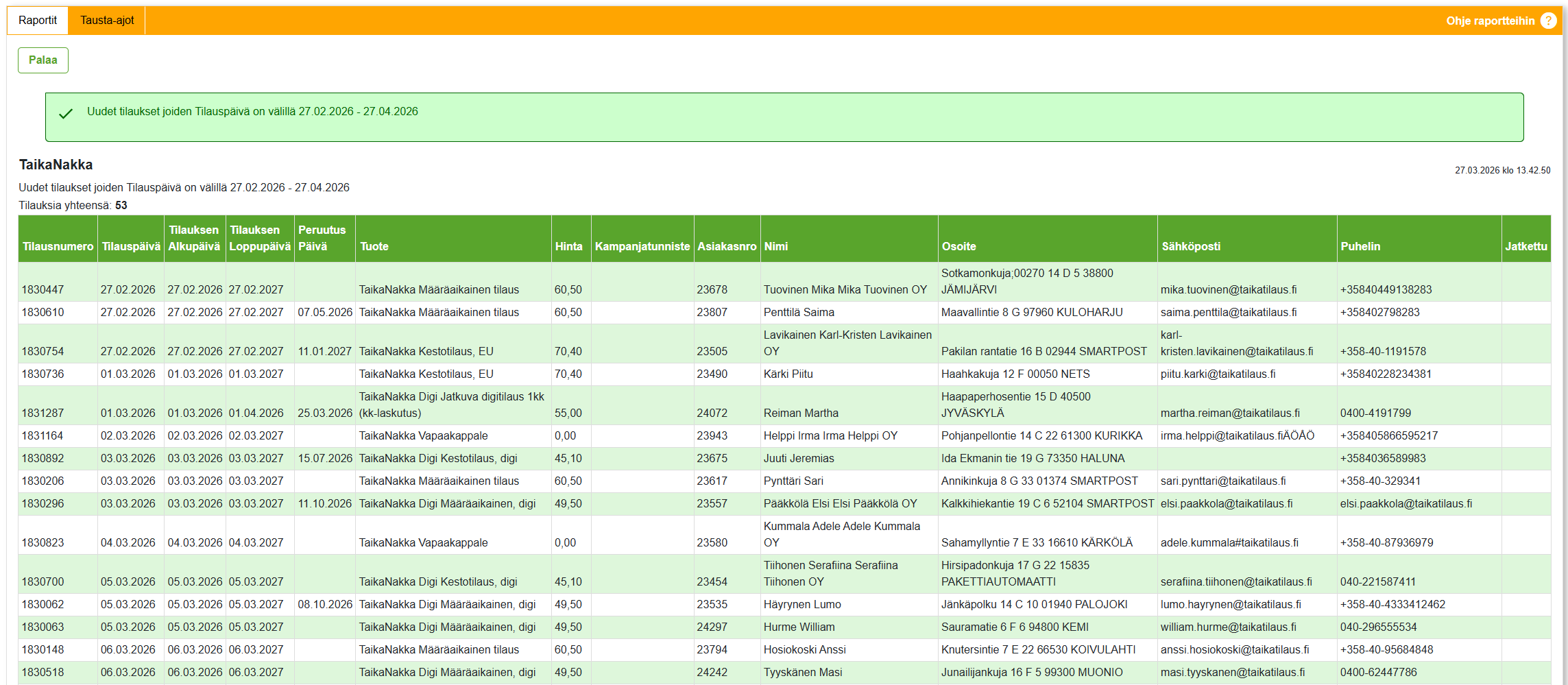Select the Jatkettu column header
The width and height of the screenshot is (1568, 685).
coord(1525,246)
